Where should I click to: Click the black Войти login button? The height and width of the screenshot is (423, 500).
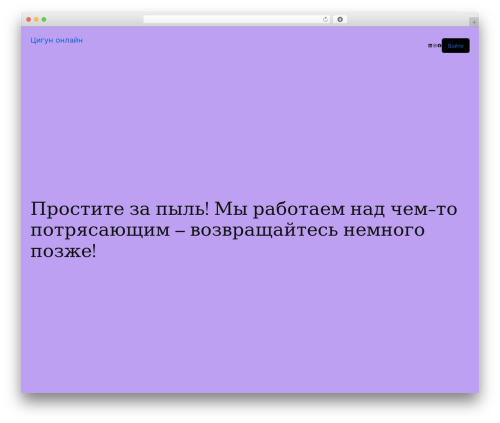tap(456, 46)
